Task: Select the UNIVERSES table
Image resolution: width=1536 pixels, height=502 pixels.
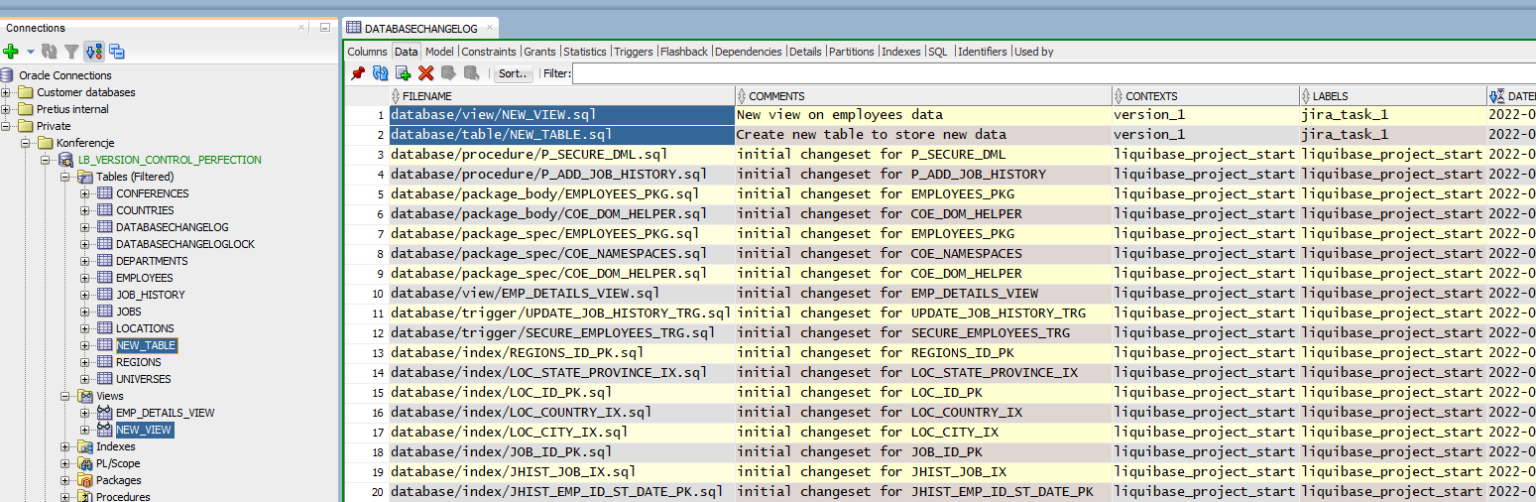Action: 143,379
